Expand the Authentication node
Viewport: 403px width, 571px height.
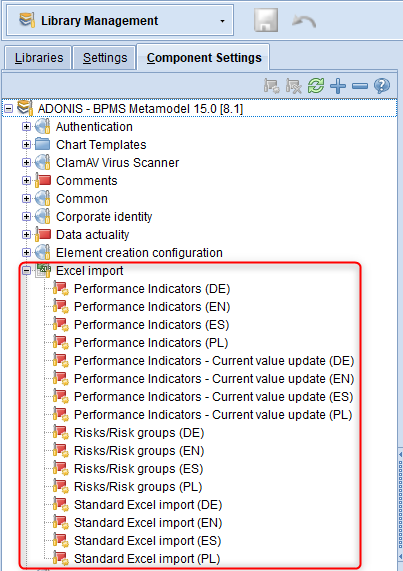26,126
